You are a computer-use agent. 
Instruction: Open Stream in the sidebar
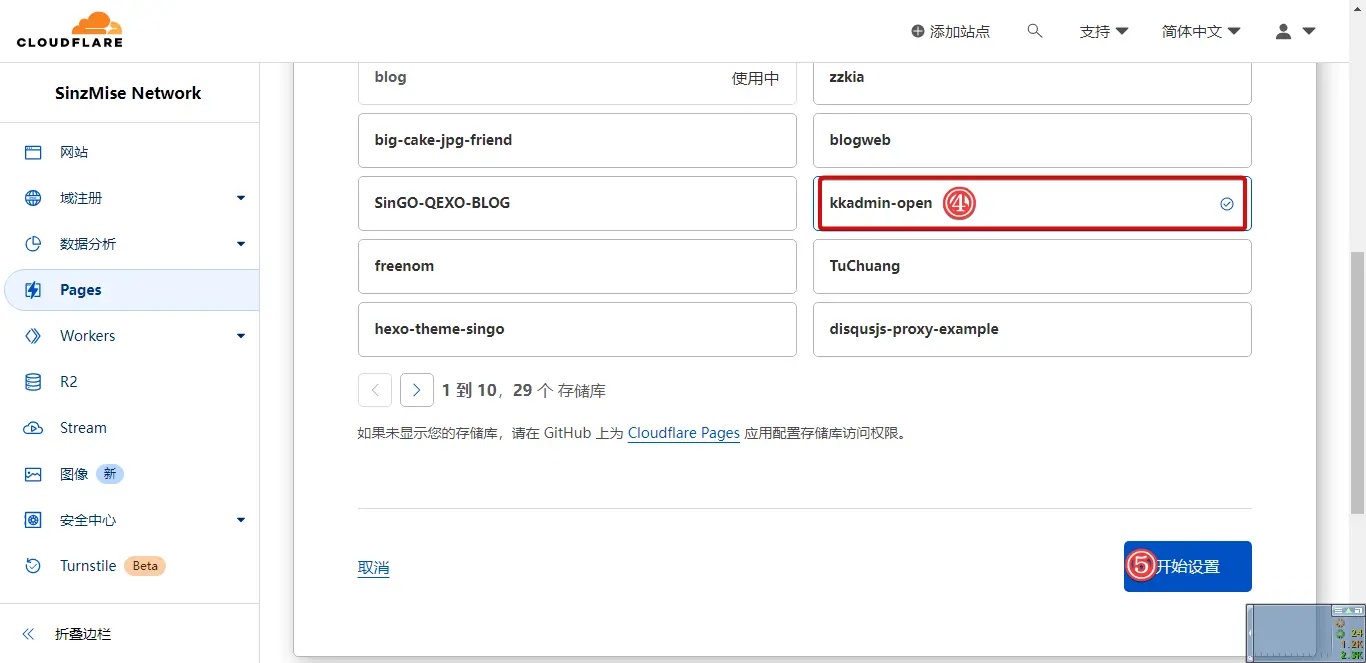click(130, 428)
